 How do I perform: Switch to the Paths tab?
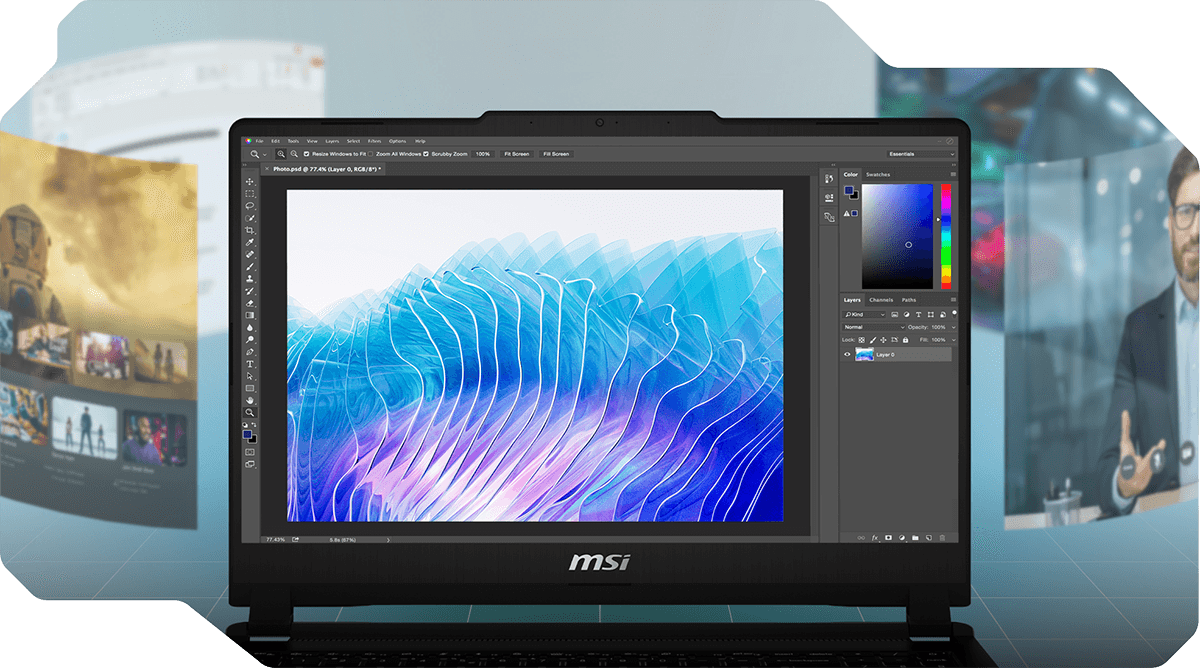pyautogui.click(x=909, y=300)
